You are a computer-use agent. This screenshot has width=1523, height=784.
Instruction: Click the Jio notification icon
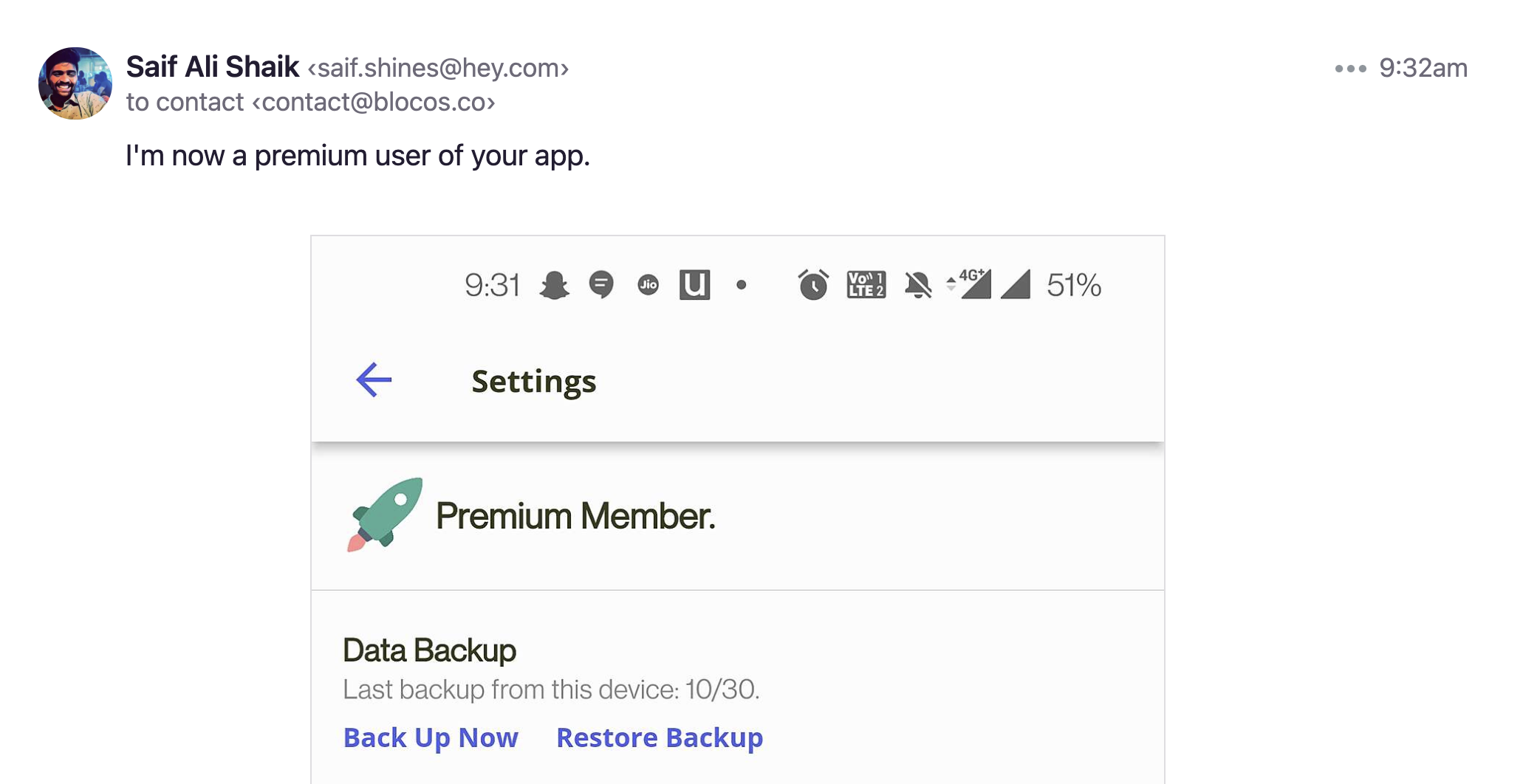pos(648,285)
